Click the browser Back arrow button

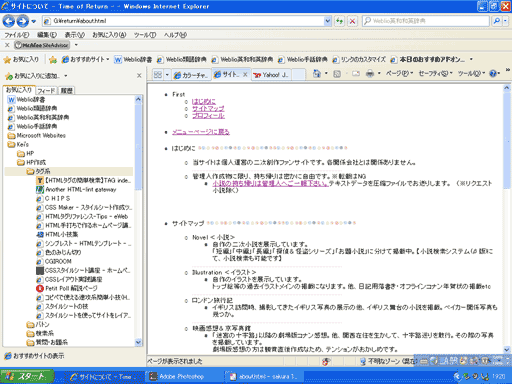tap(8, 21)
